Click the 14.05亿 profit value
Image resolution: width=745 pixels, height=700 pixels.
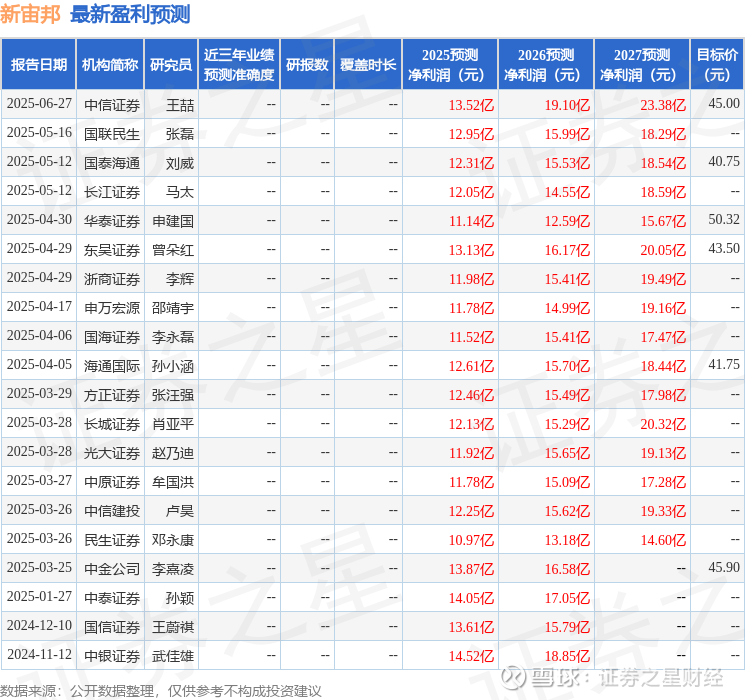[x=471, y=598]
